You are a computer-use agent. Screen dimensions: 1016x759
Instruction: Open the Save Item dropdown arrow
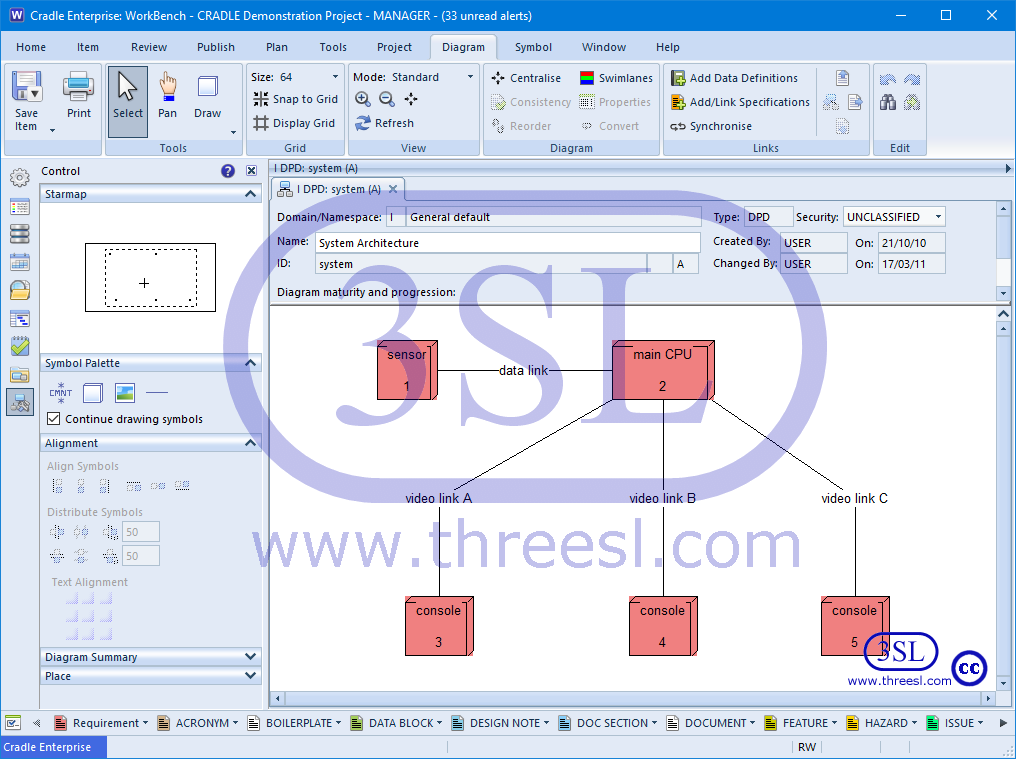point(52,130)
